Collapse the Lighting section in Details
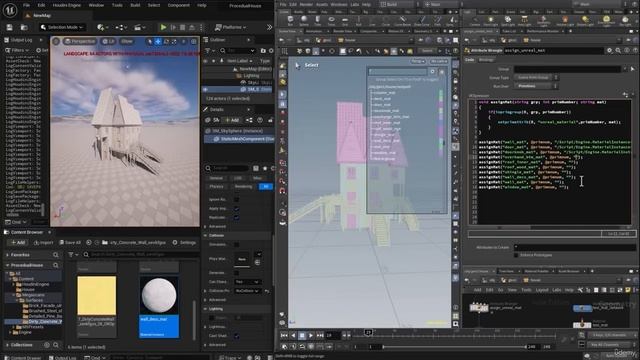Image resolution: width=640 pixels, height=360 pixels. tap(205, 309)
